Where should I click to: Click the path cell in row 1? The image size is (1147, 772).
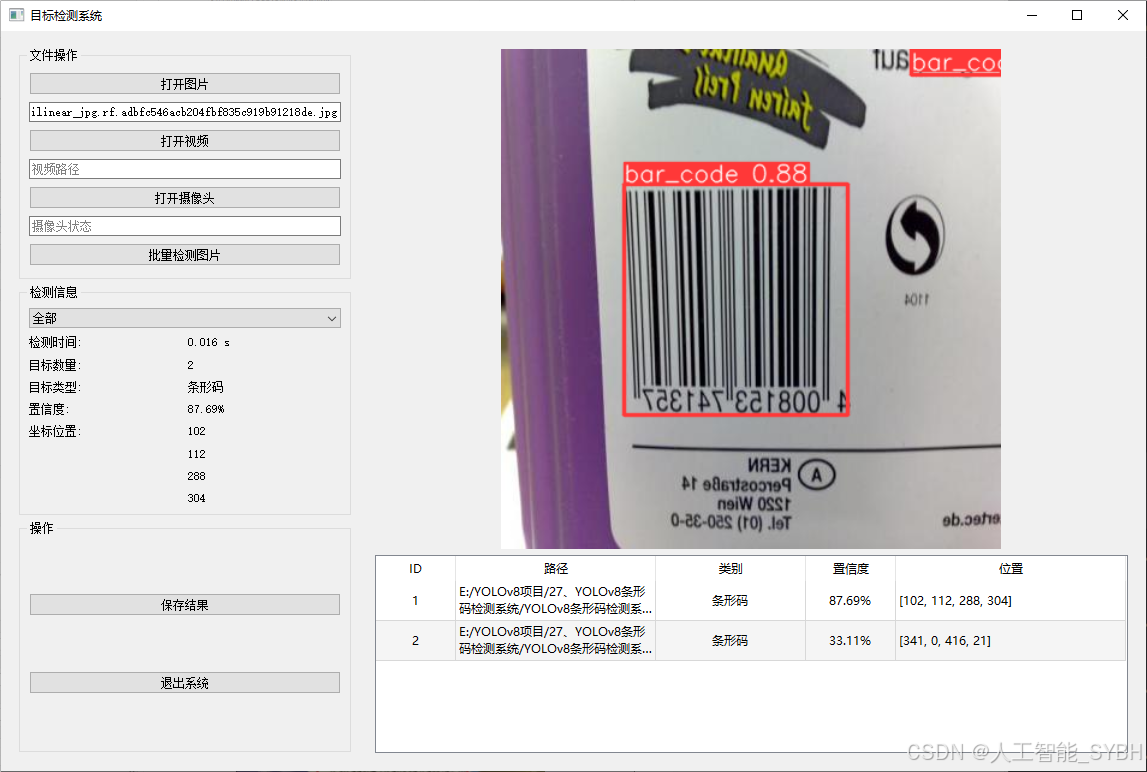556,600
